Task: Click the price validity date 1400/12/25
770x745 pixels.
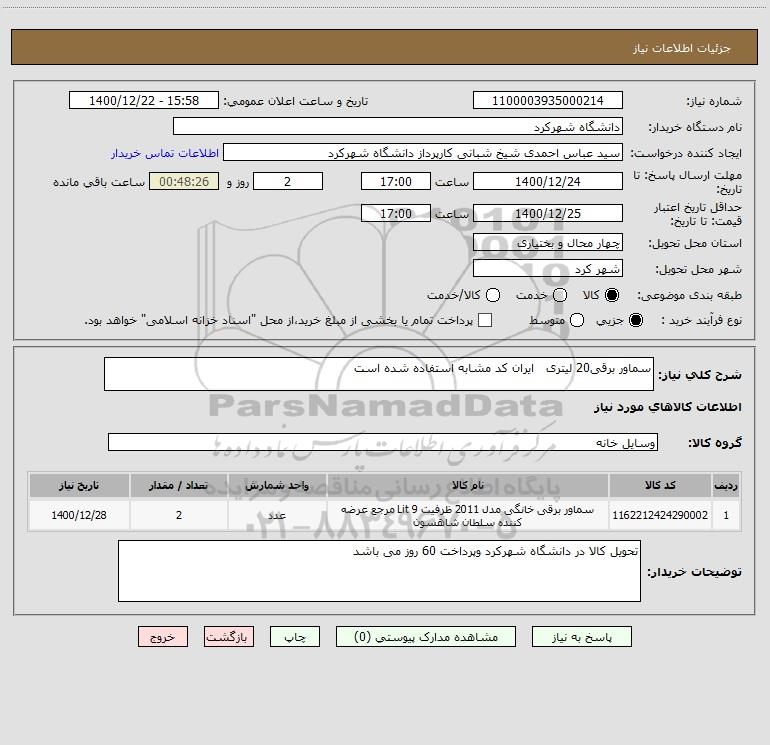Action: click(548, 213)
